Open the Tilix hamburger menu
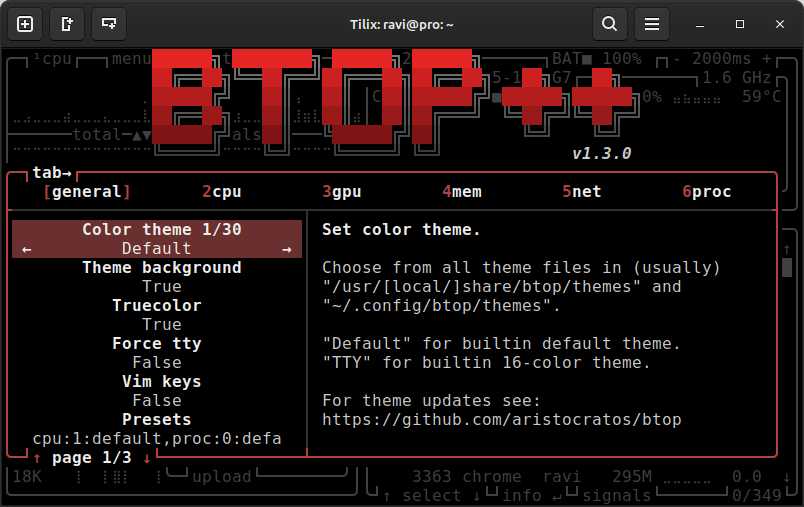Screen dimensions: 804x507 (x=652, y=24)
